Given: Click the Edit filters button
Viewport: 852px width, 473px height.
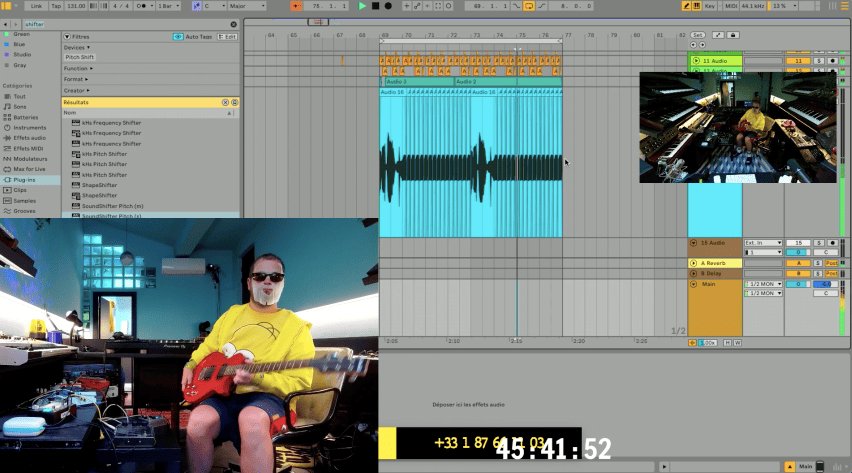Looking at the screenshot, I should 228,36.
